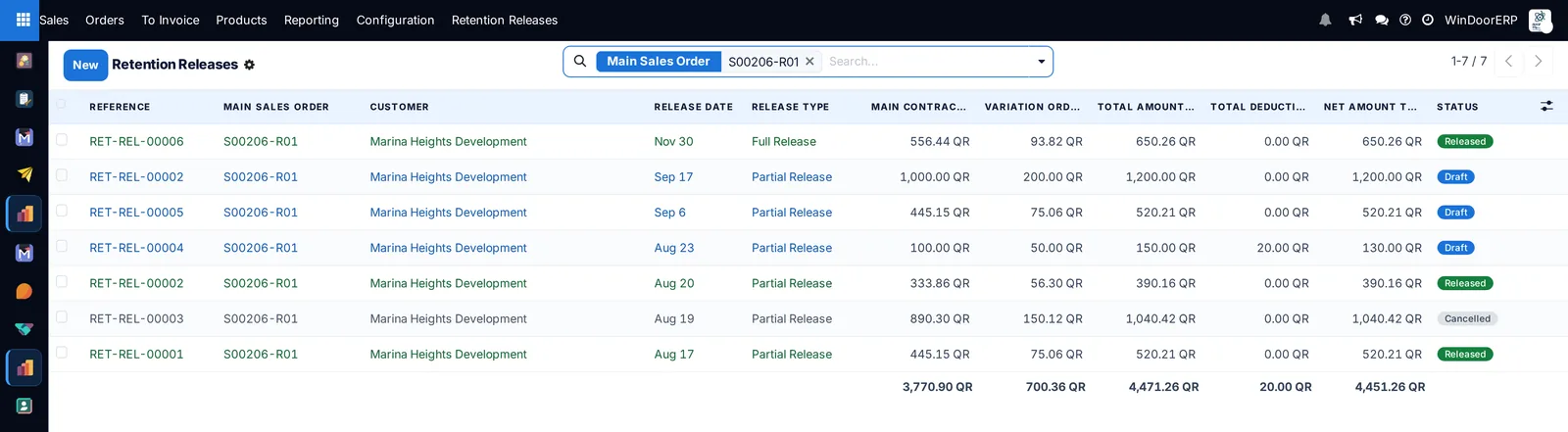Image resolution: width=1568 pixels, height=432 pixels.
Task: Focus the search input field
Action: [926, 61]
